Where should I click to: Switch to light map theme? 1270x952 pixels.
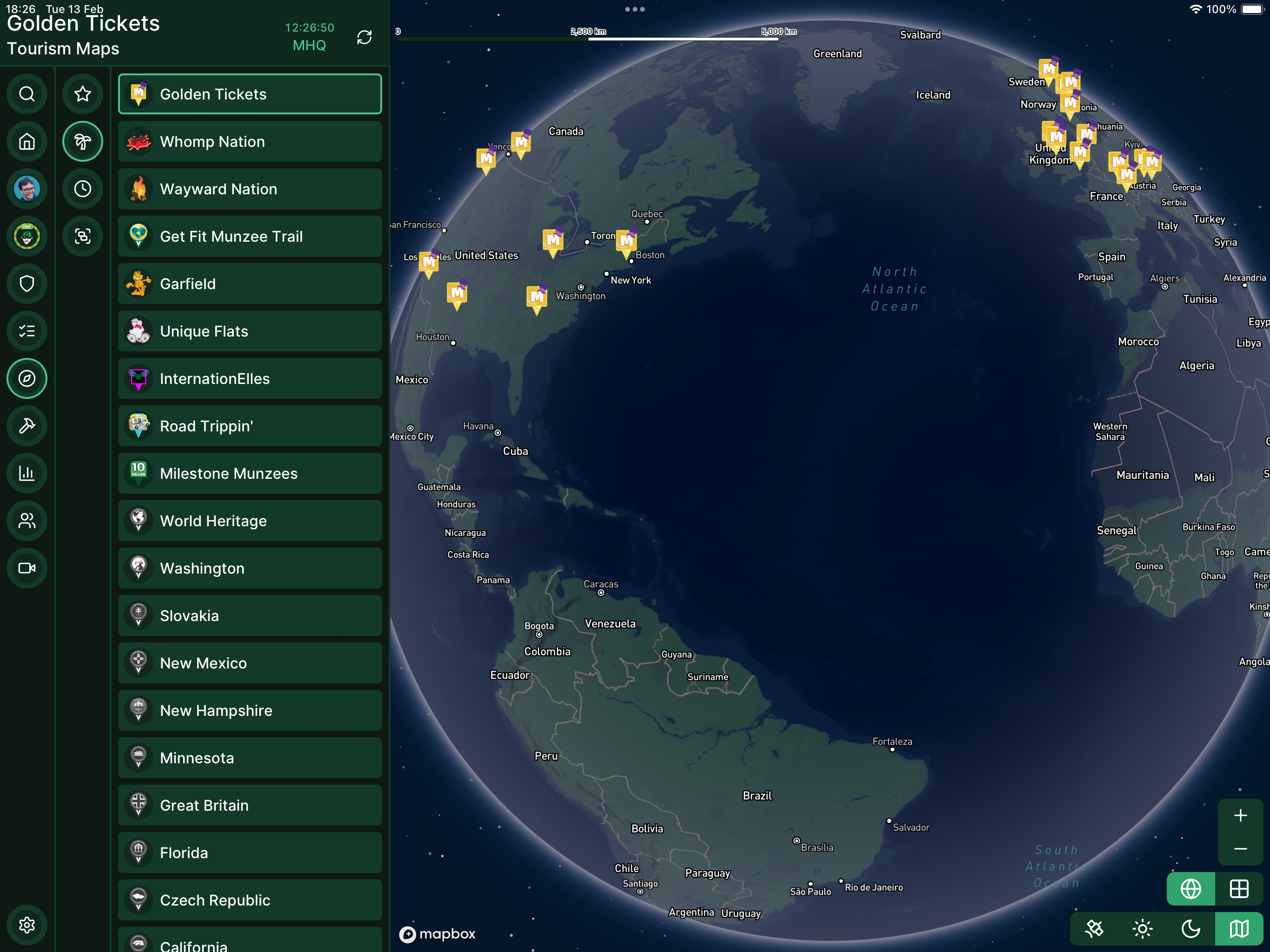1143,928
